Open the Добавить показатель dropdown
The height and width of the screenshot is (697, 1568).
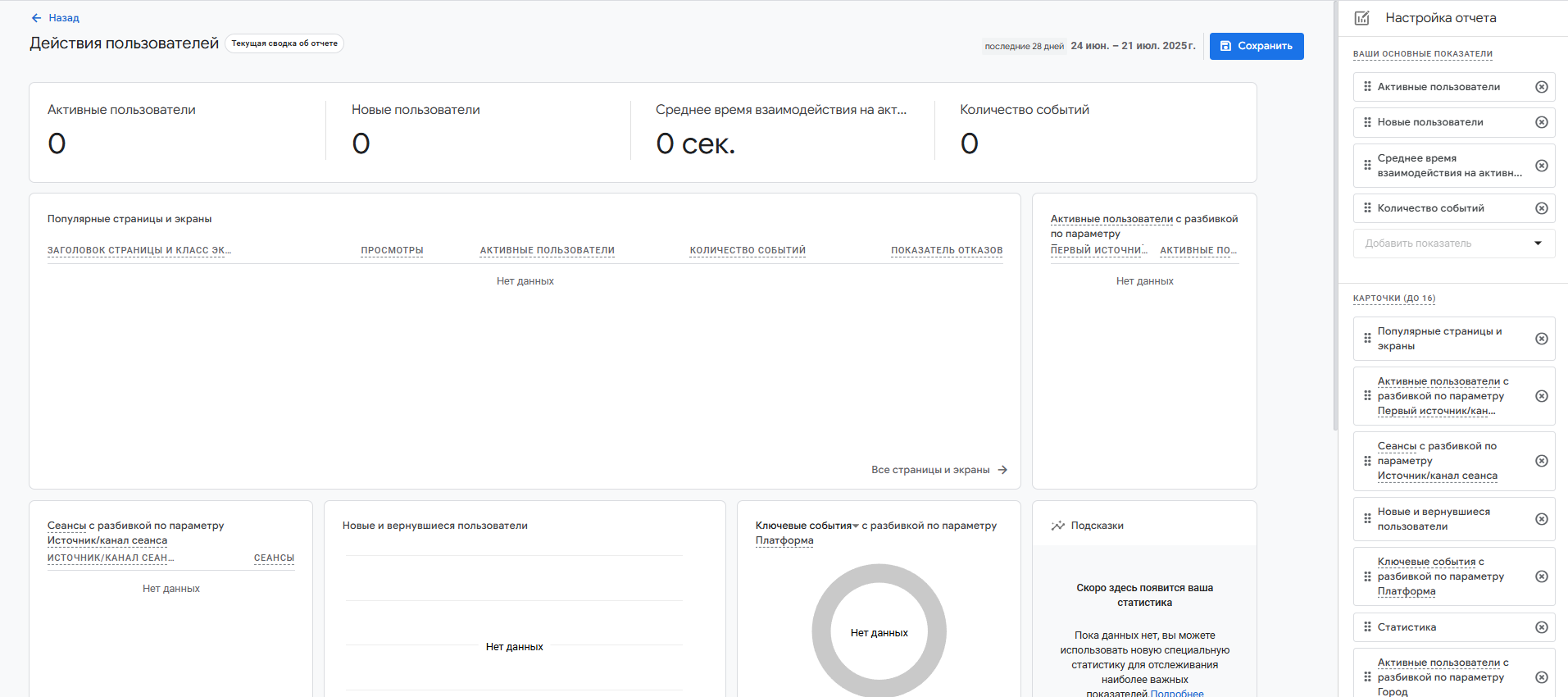pyautogui.click(x=1454, y=244)
